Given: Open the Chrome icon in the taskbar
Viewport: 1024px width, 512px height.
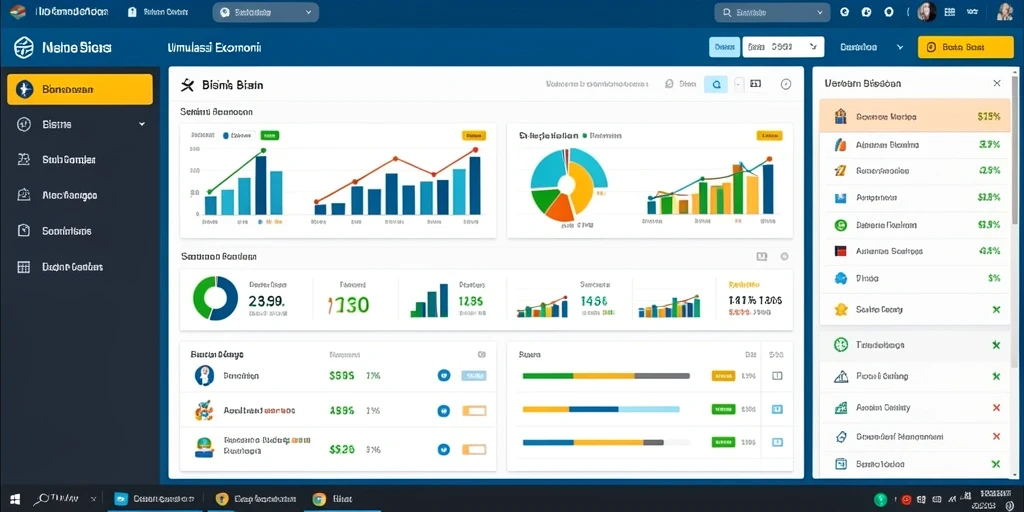Looking at the screenshot, I should [x=319, y=499].
